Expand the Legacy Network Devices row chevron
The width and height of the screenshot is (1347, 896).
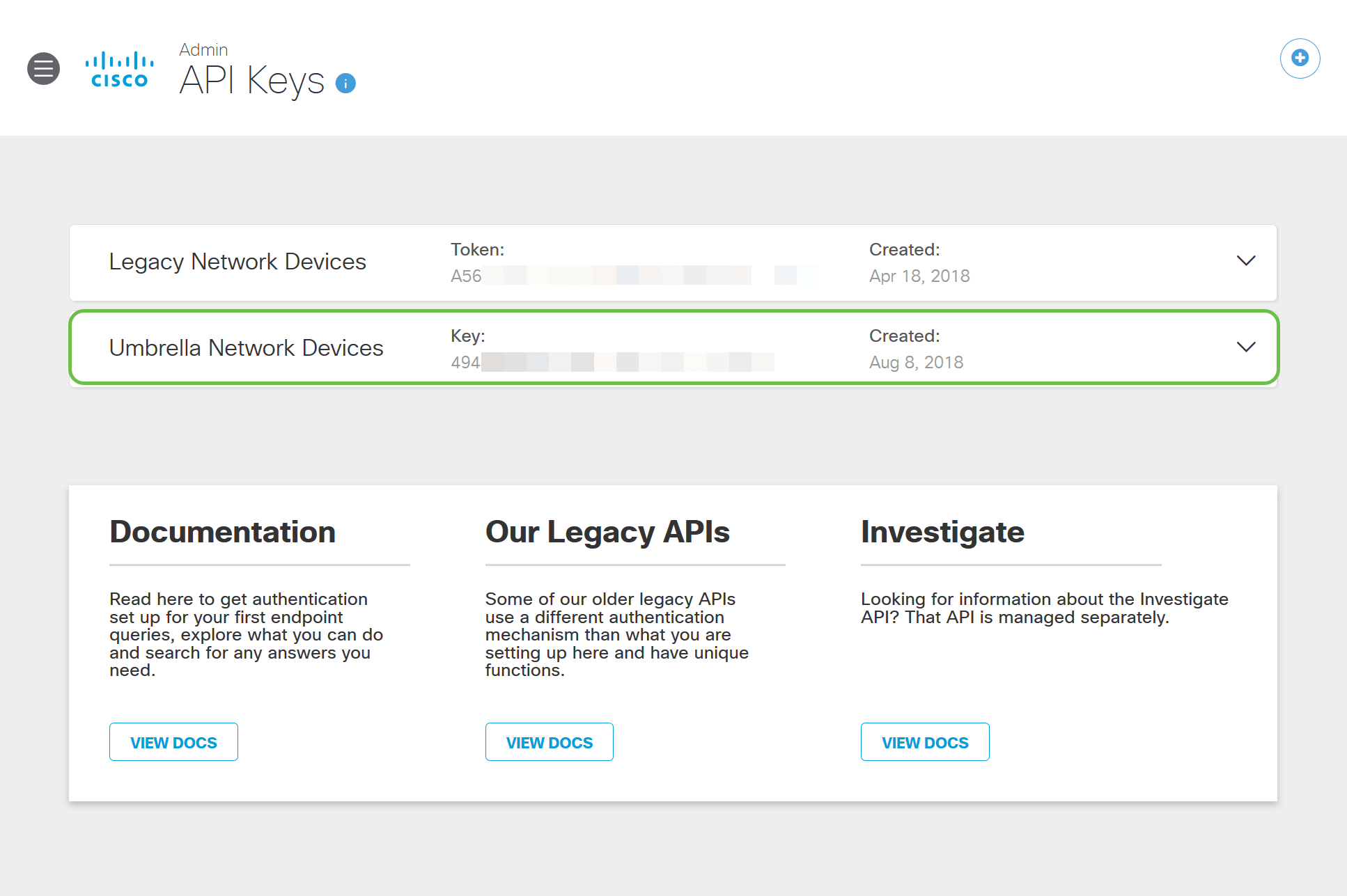click(x=1245, y=261)
